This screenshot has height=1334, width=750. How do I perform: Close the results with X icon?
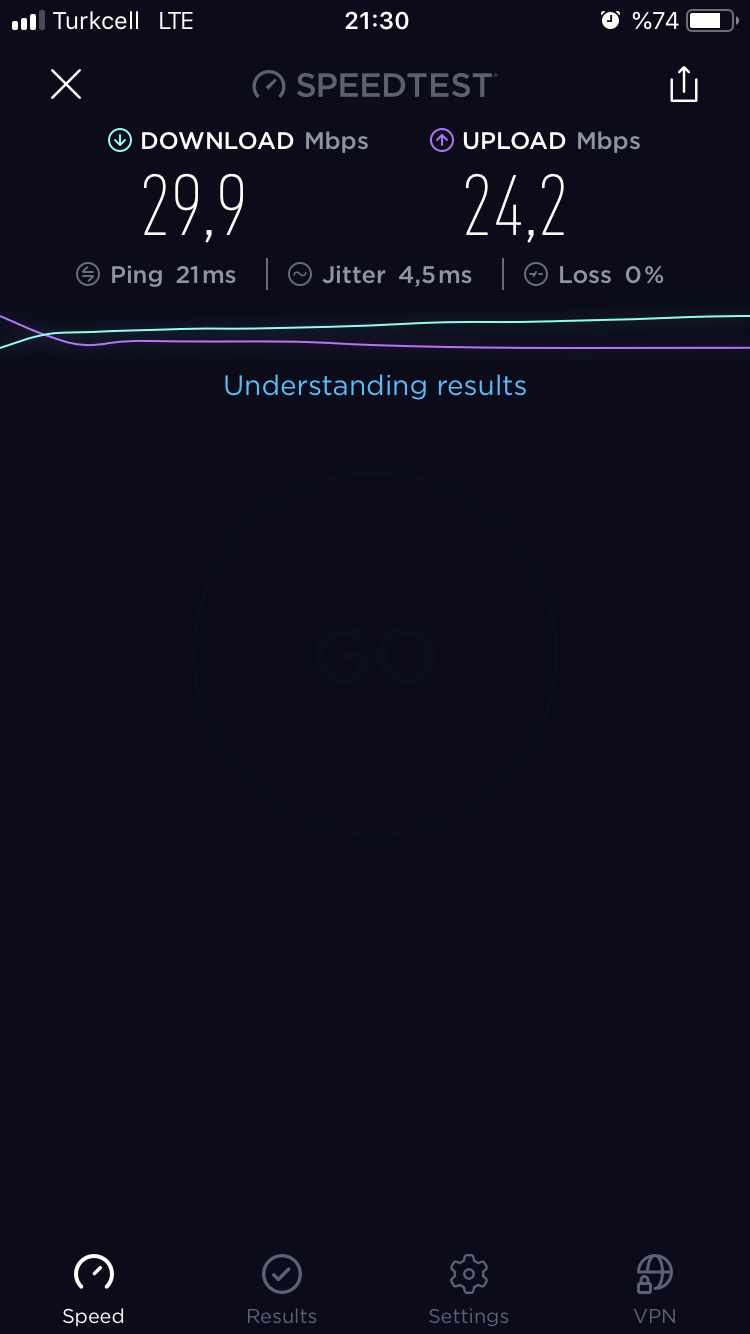tap(66, 84)
